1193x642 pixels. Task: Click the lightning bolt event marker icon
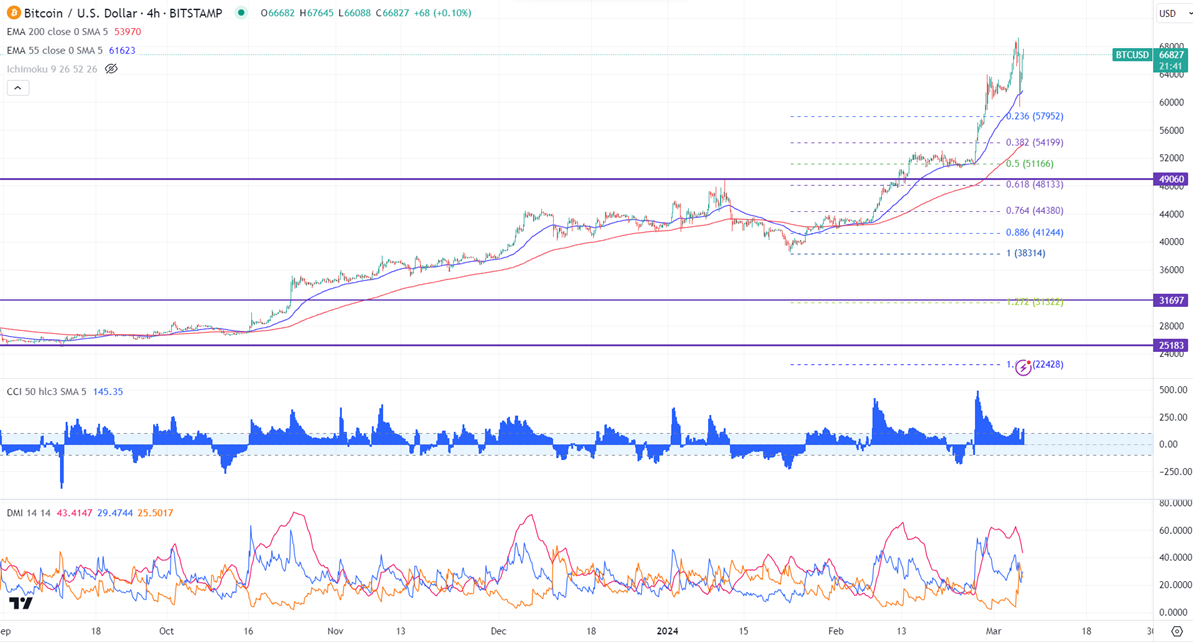click(1023, 368)
